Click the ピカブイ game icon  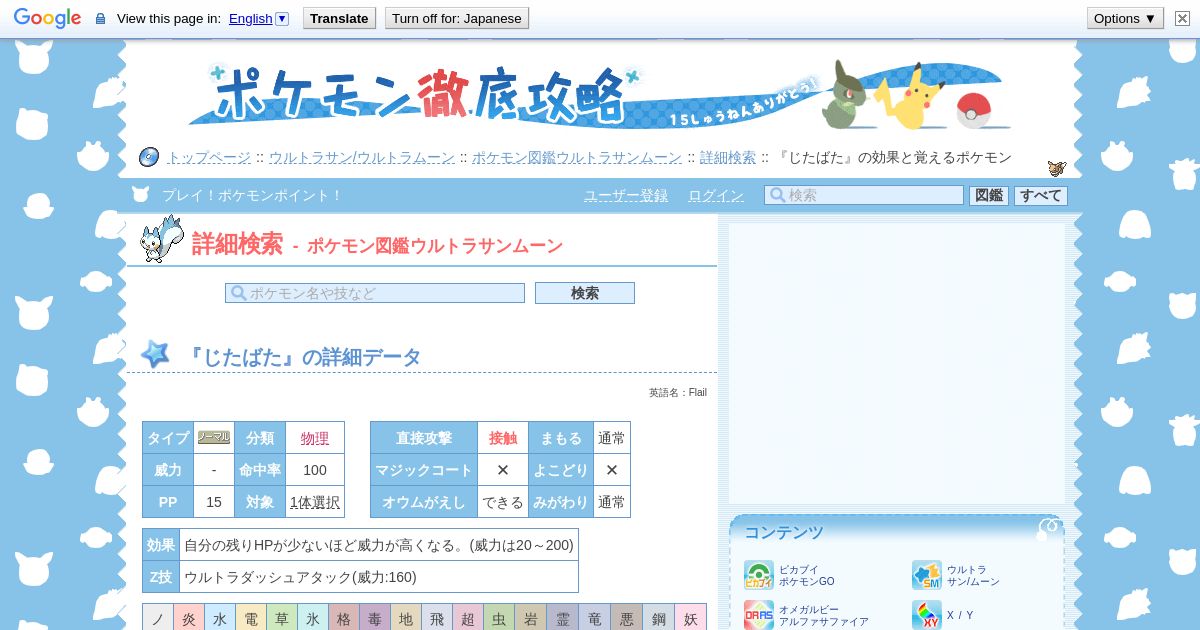coord(759,575)
